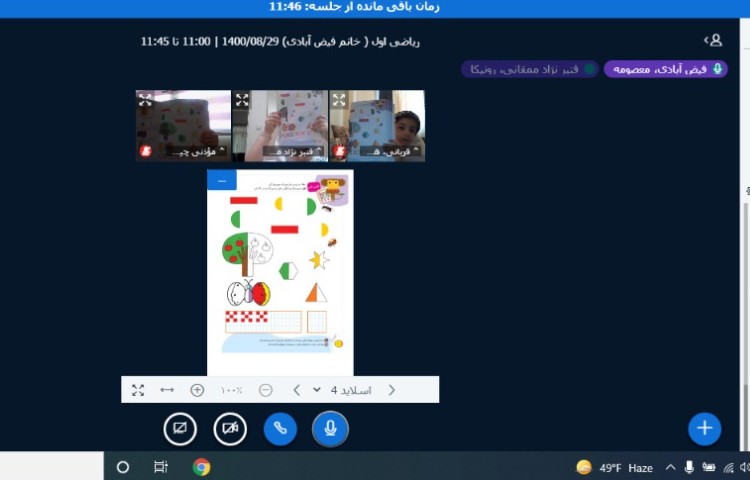The image size is (750, 480).
Task: Click the shared slide 4 image
Action: click(280, 273)
